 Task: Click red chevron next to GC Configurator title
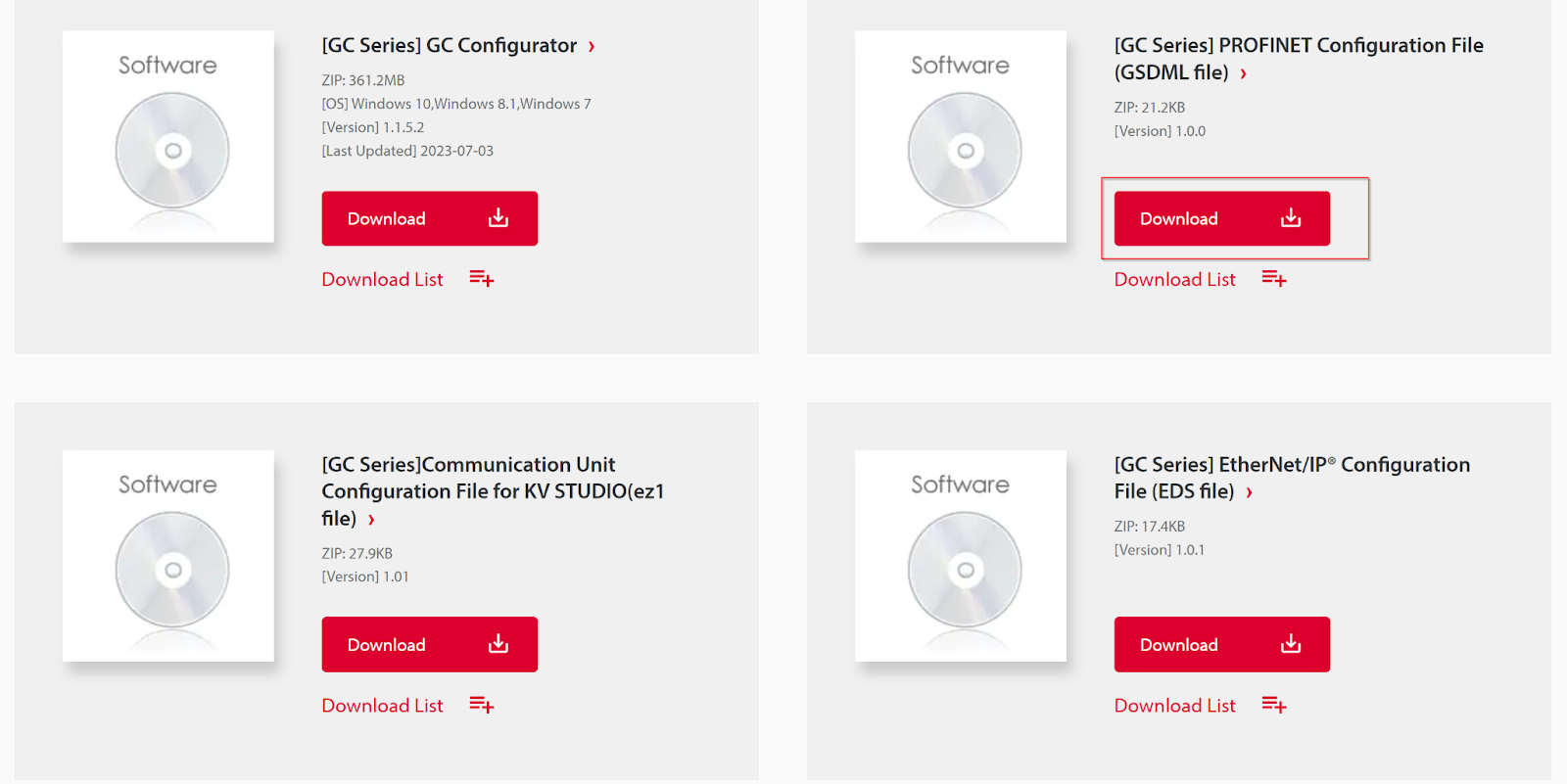click(592, 46)
